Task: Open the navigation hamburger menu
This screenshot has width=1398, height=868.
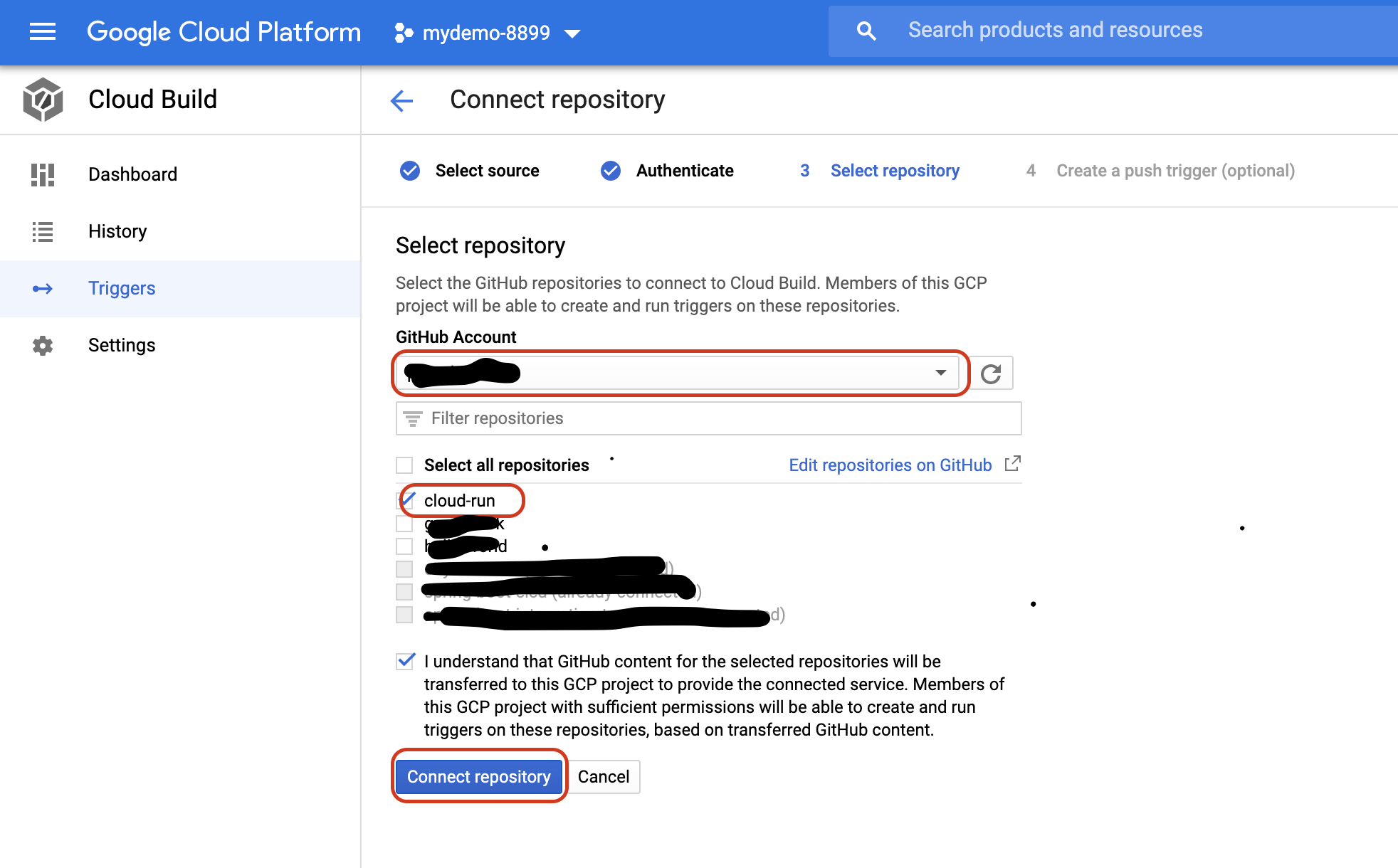Action: 42,31
